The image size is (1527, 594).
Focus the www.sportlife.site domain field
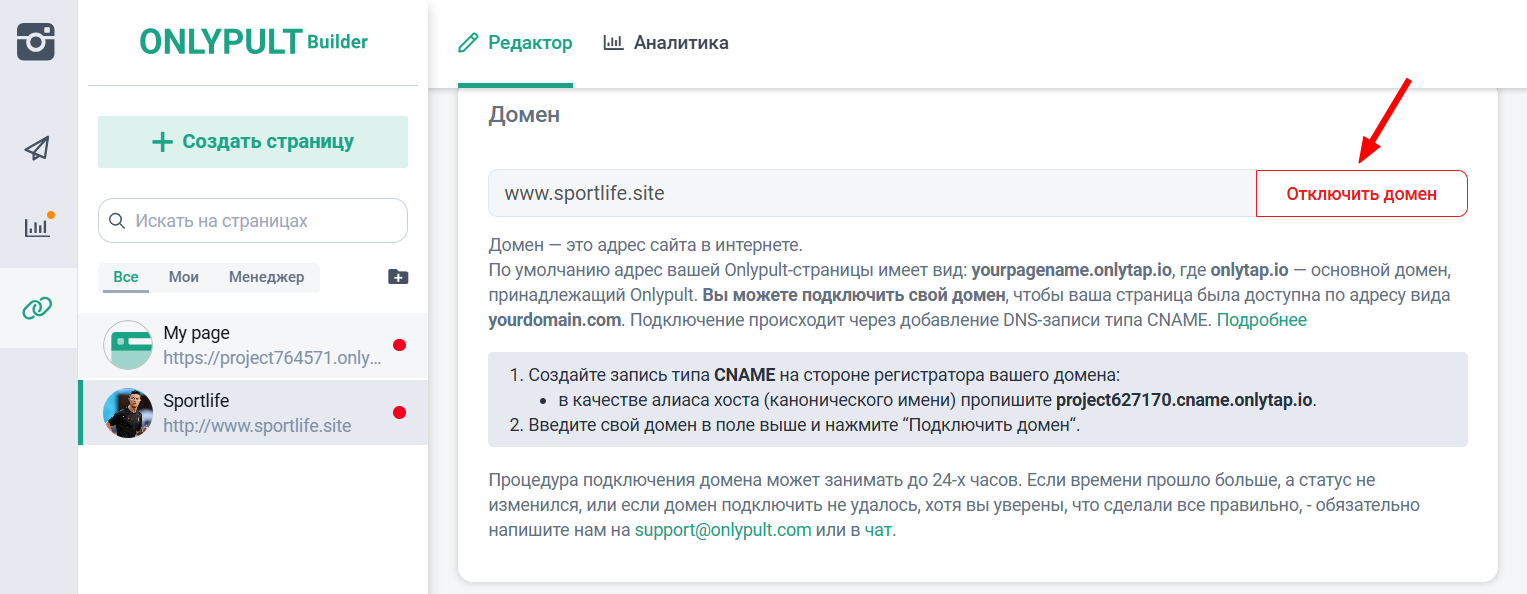click(871, 194)
